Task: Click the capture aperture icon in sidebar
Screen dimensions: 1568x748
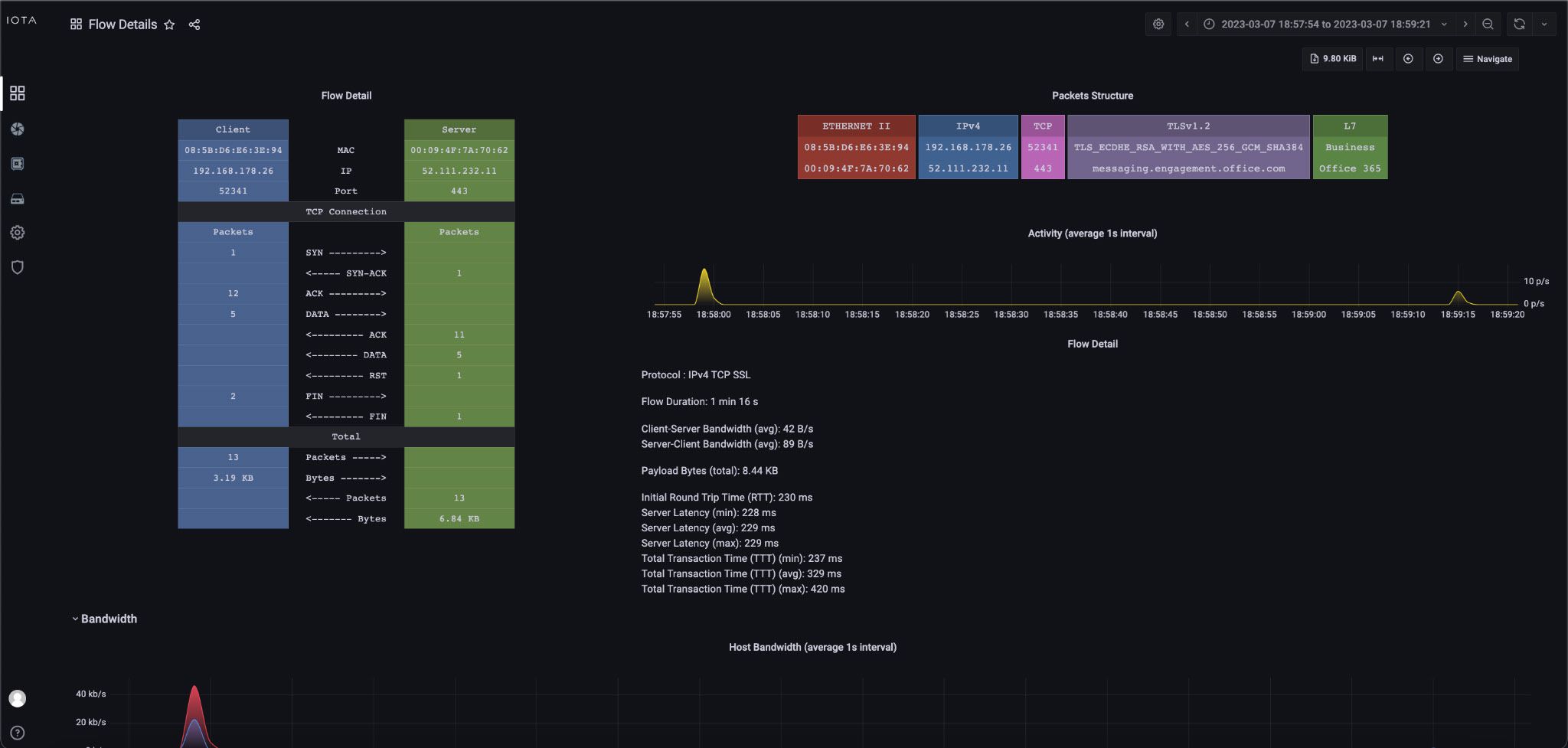Action: click(x=18, y=129)
